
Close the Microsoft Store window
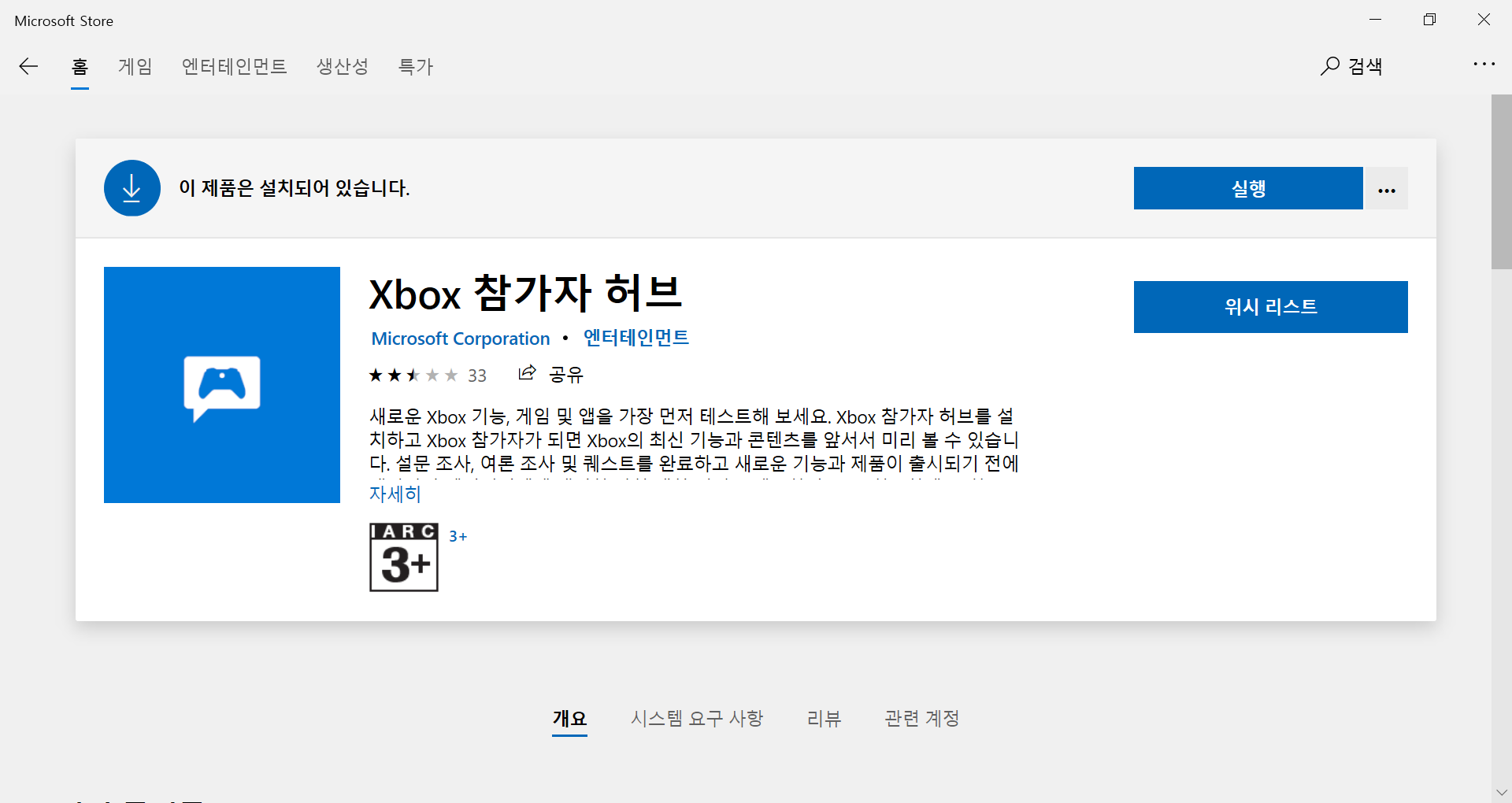tap(1484, 20)
